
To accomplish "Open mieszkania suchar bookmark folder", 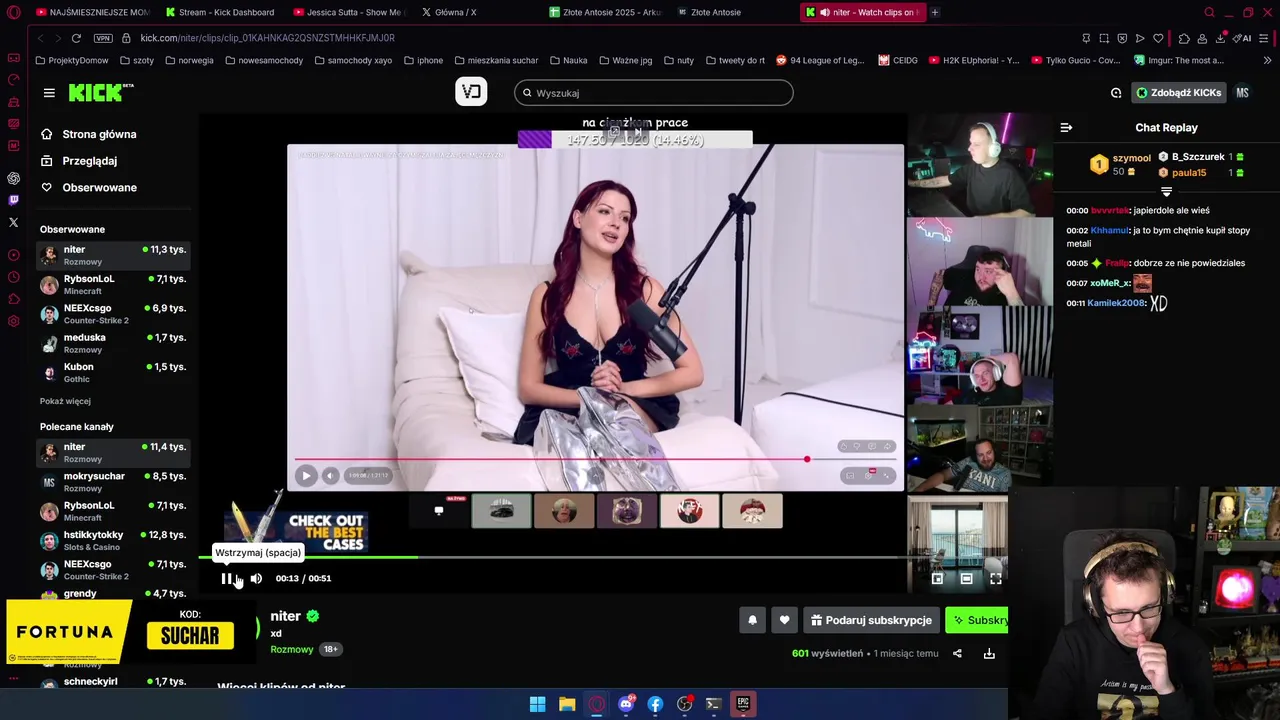I will coord(496,60).
